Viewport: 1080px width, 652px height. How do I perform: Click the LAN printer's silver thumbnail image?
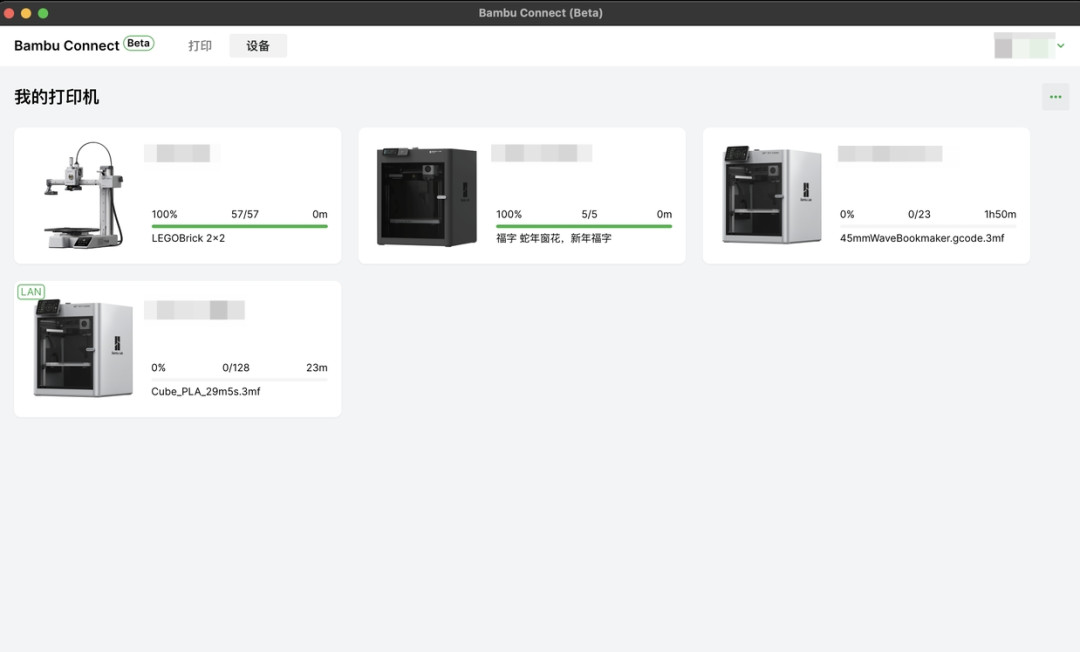[83, 348]
